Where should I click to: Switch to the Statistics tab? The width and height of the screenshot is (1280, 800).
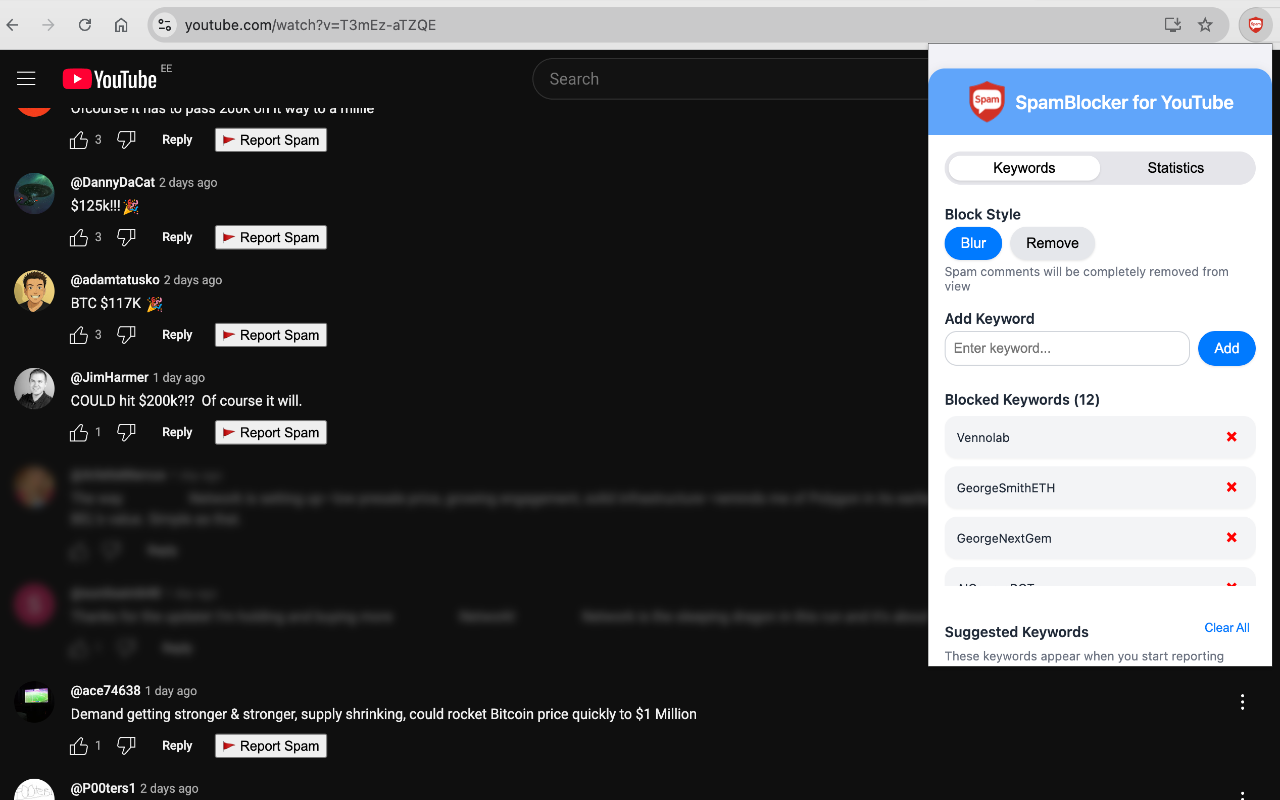point(1176,168)
